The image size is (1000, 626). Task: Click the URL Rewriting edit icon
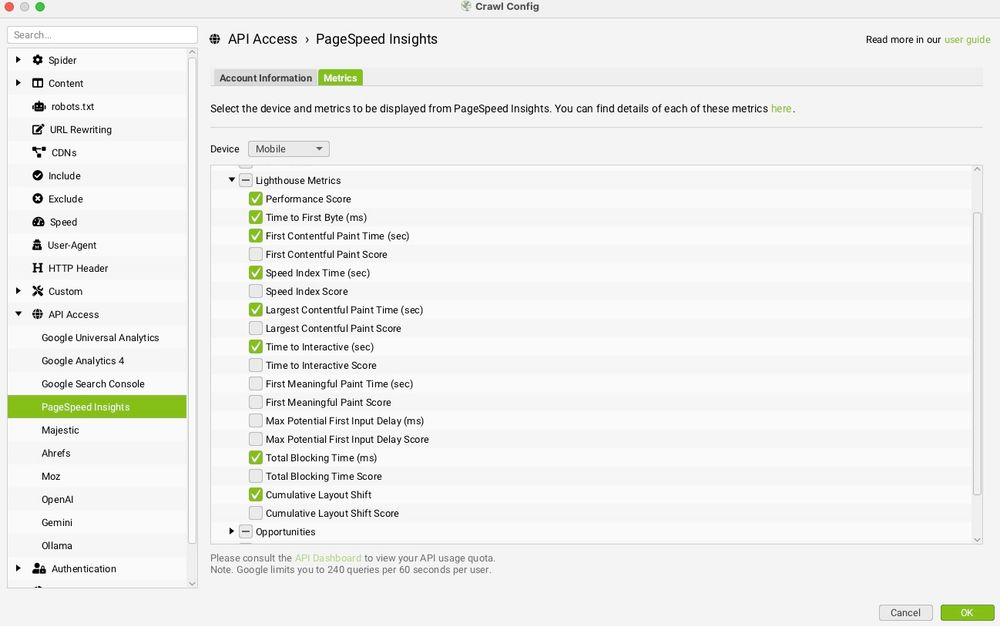click(x=38, y=129)
